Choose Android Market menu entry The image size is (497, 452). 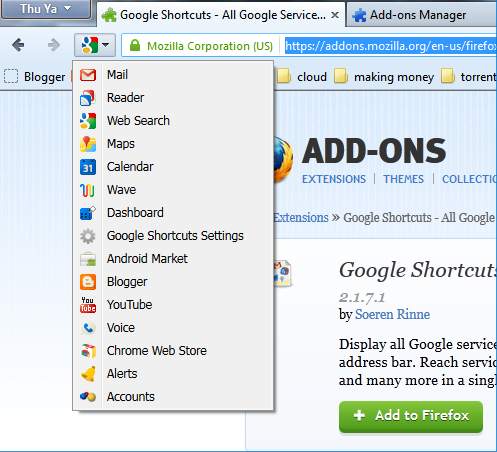point(173,259)
